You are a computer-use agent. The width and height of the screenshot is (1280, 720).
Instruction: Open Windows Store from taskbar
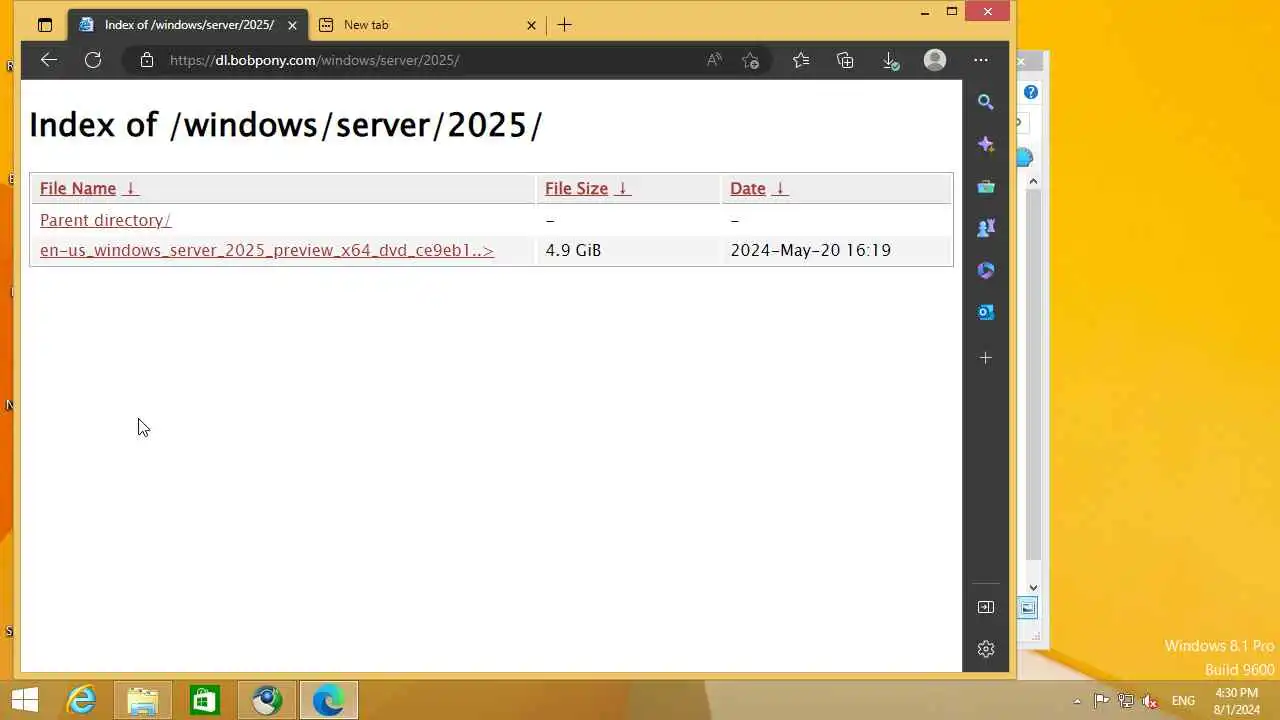coord(205,701)
